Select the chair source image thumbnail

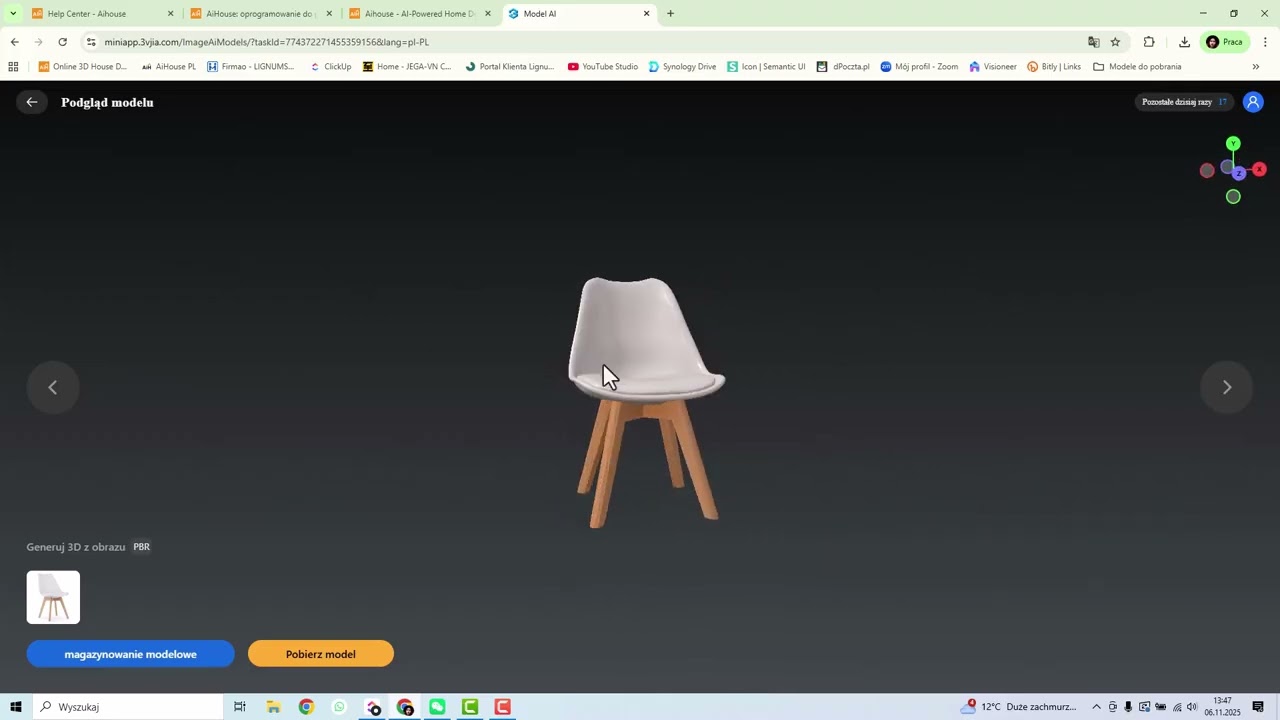pyautogui.click(x=53, y=597)
